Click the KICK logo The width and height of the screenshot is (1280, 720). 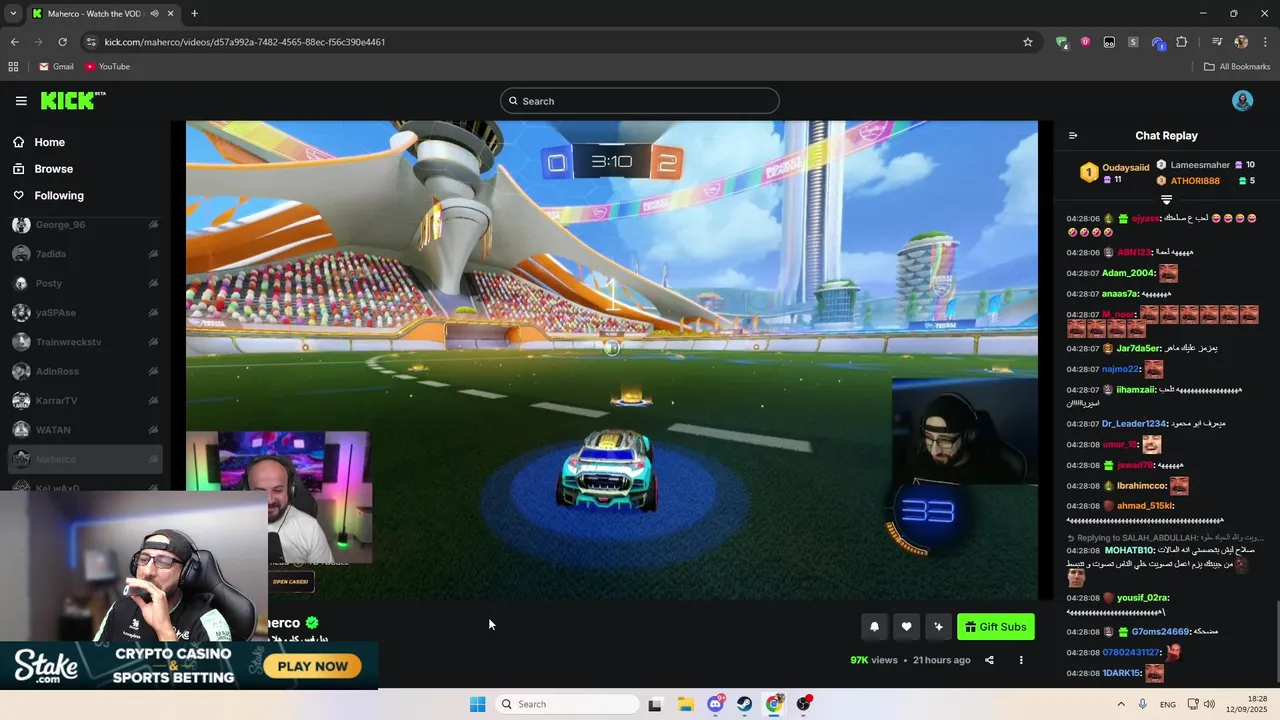72,100
